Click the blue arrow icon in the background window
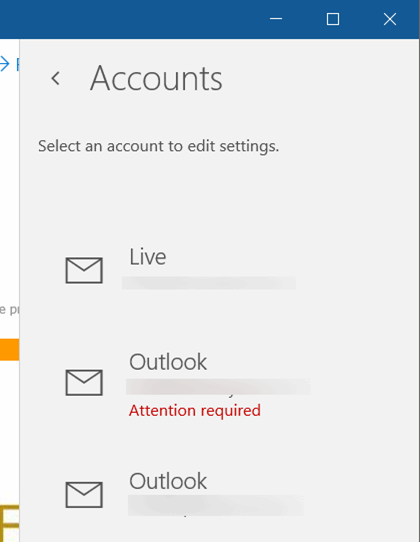This screenshot has width=420, height=542. tap(4, 64)
